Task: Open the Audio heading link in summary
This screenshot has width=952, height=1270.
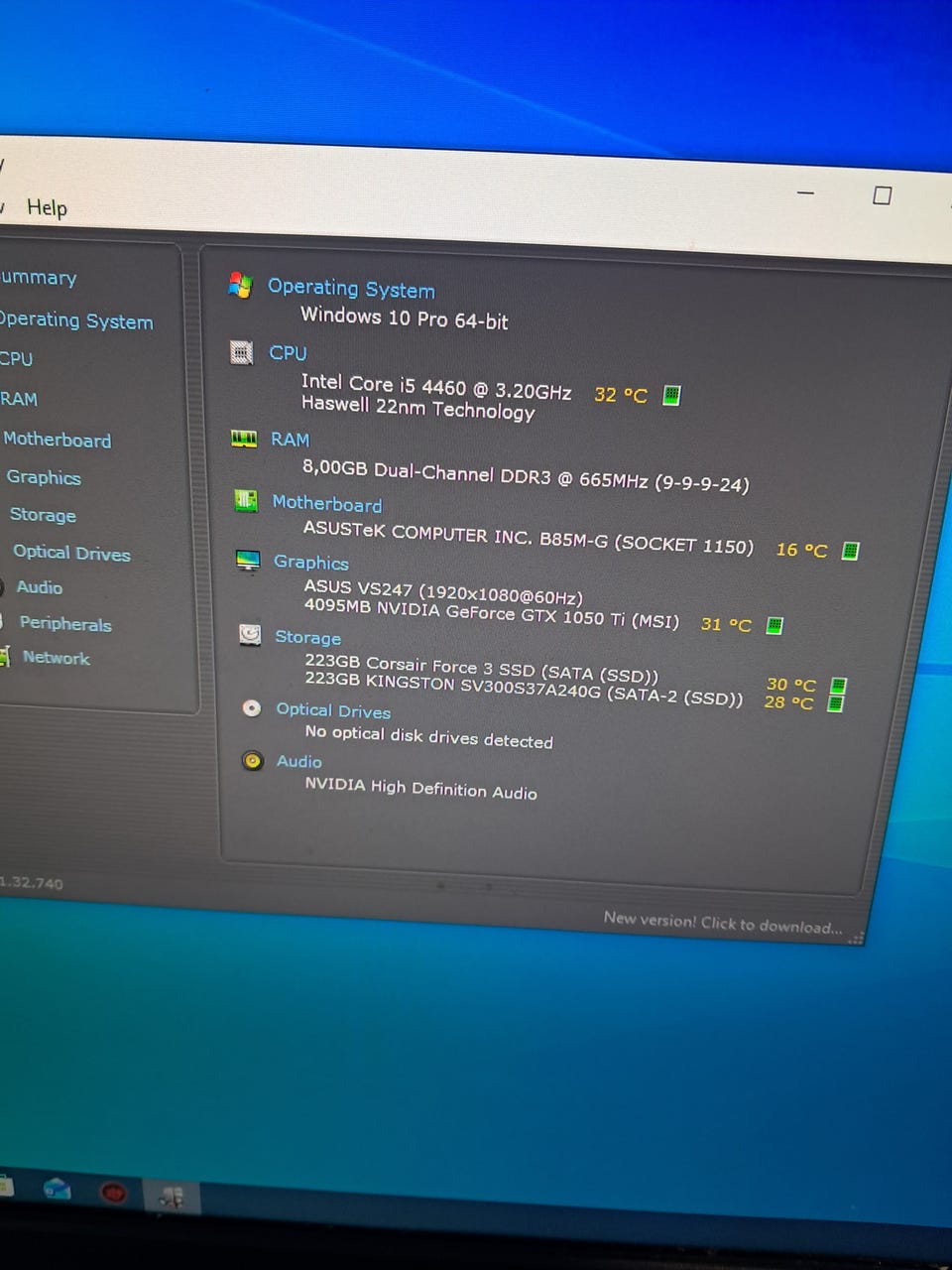Action: coord(298,761)
